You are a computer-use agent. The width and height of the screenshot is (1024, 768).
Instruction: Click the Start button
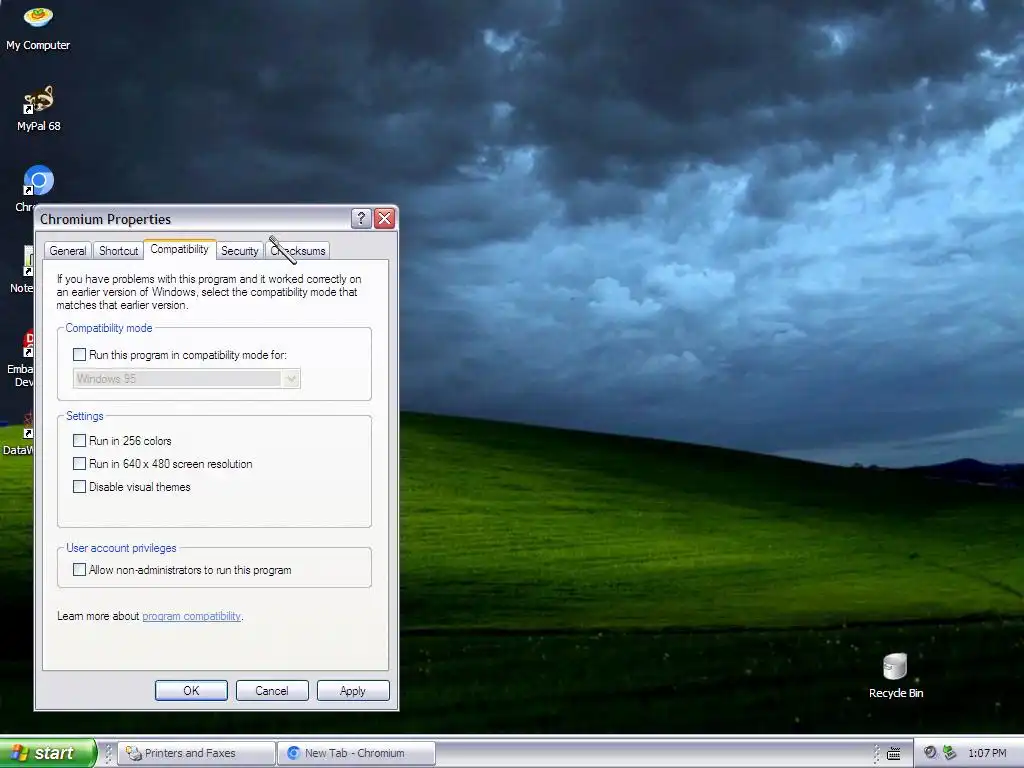pos(48,752)
